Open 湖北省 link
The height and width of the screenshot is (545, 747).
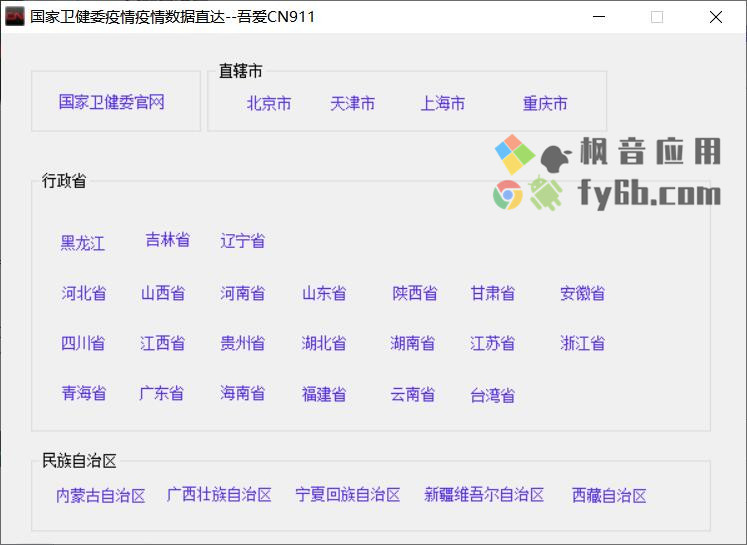324,343
